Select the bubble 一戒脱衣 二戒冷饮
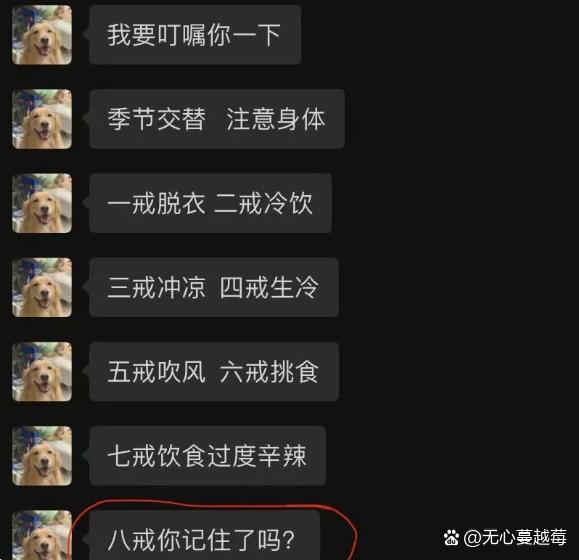This screenshot has width=579, height=560. click(x=210, y=203)
